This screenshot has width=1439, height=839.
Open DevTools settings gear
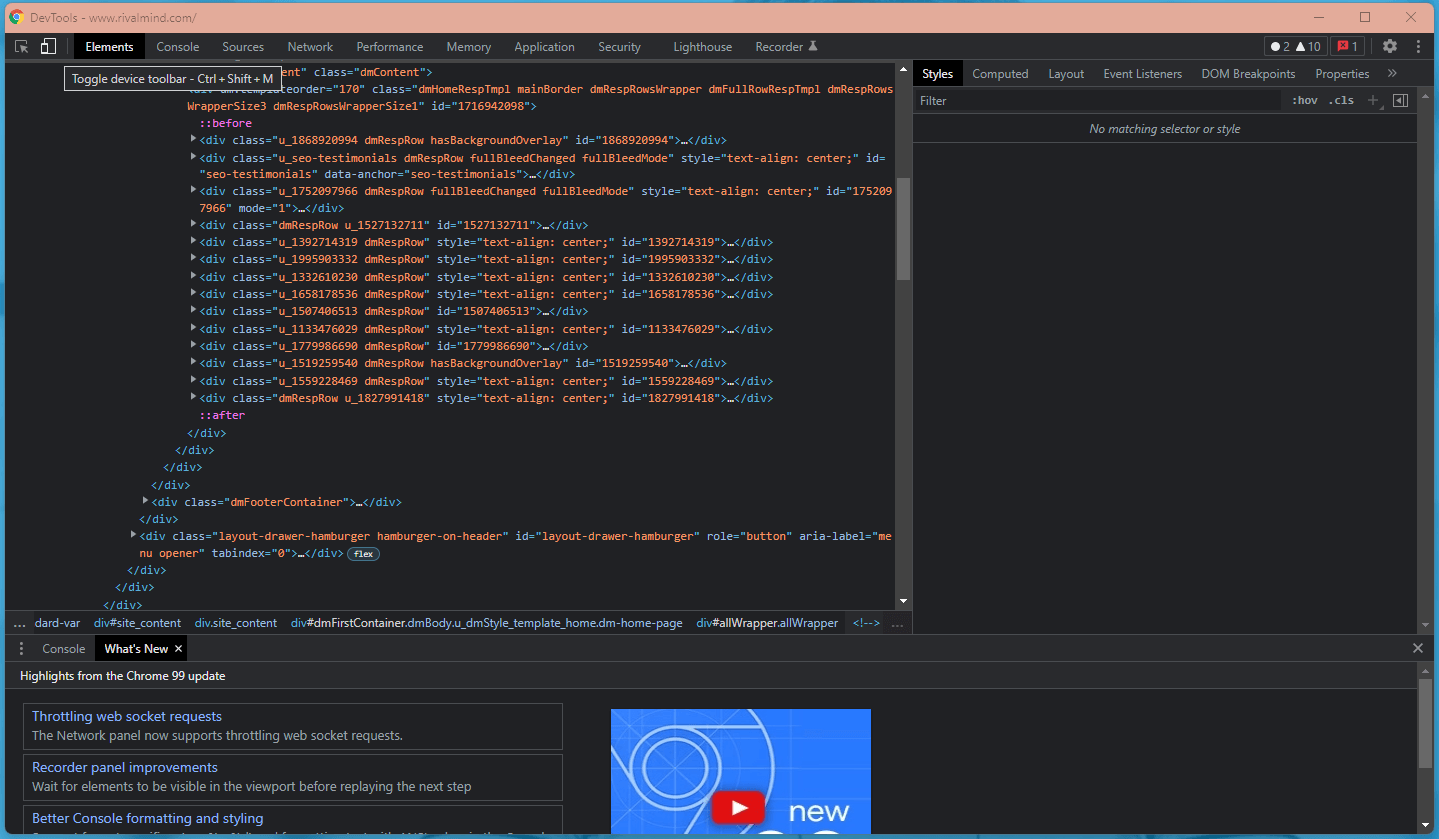(x=1390, y=46)
